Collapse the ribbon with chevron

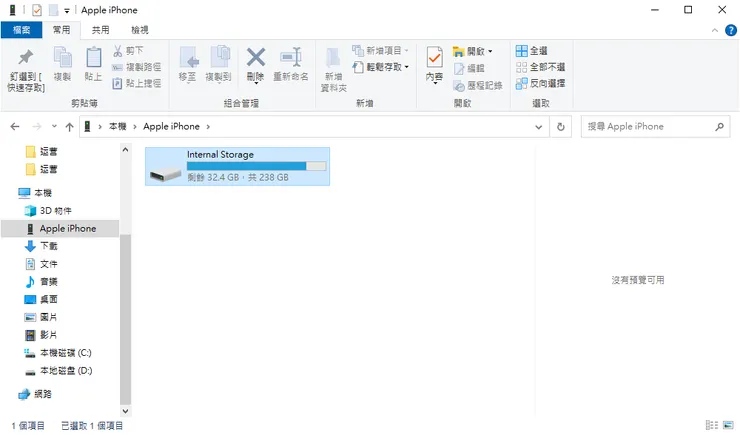(x=715, y=31)
